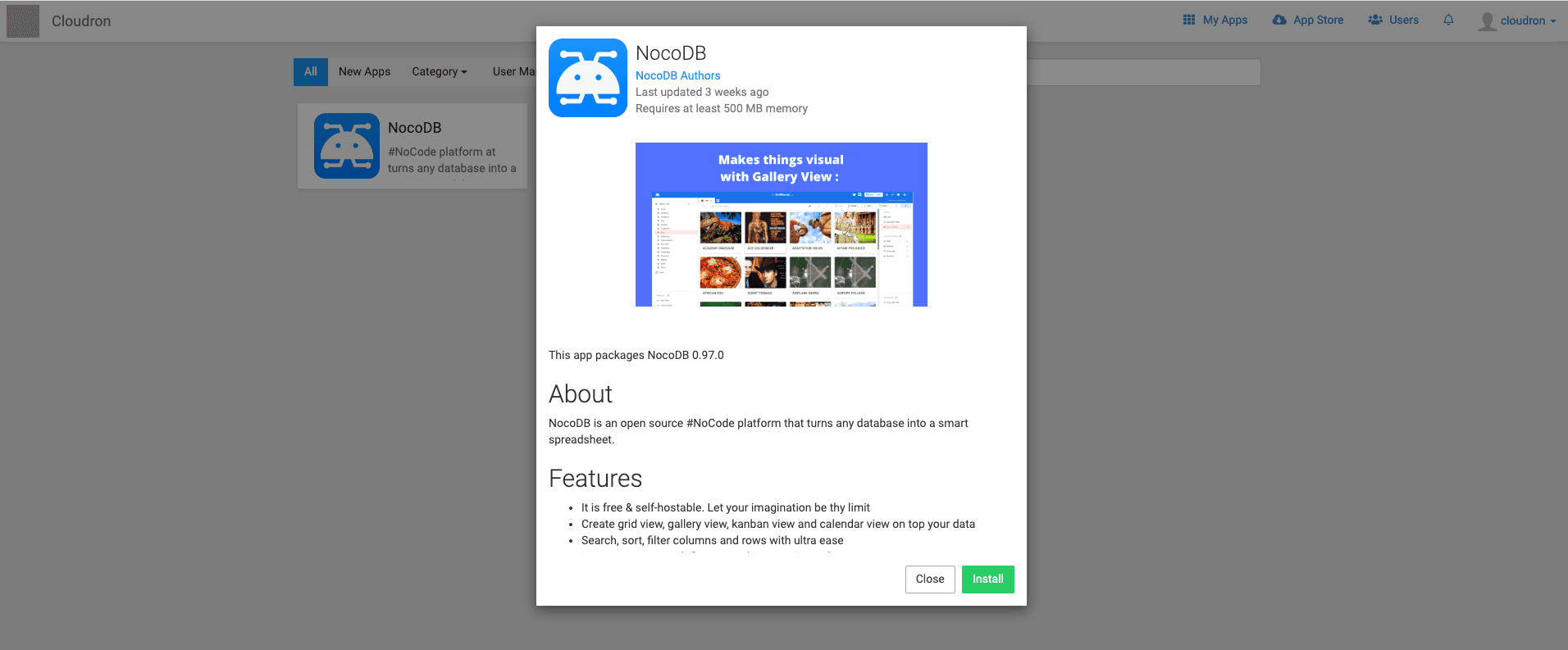1568x650 pixels.
Task: Click the App Store cloud icon
Action: 1279,20
